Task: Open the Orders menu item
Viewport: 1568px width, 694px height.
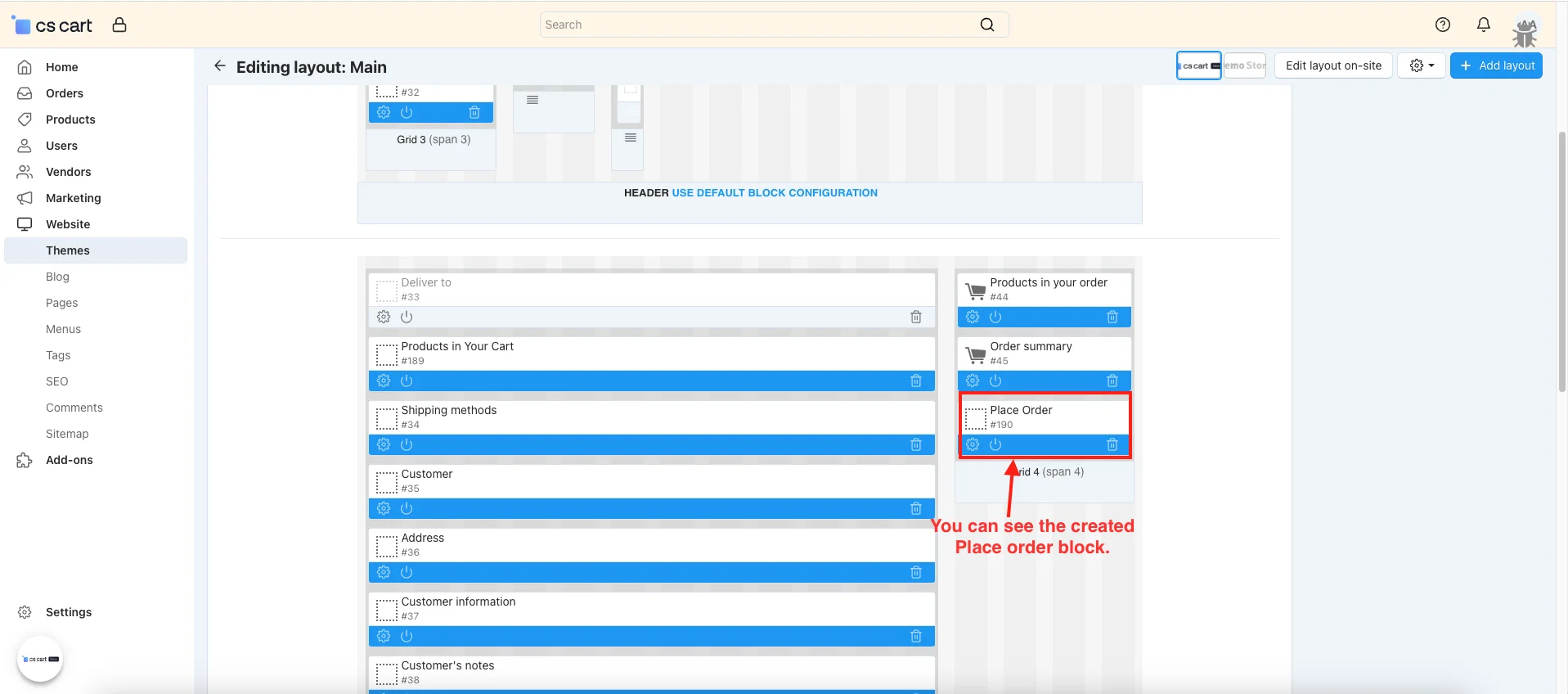Action: 65,93
